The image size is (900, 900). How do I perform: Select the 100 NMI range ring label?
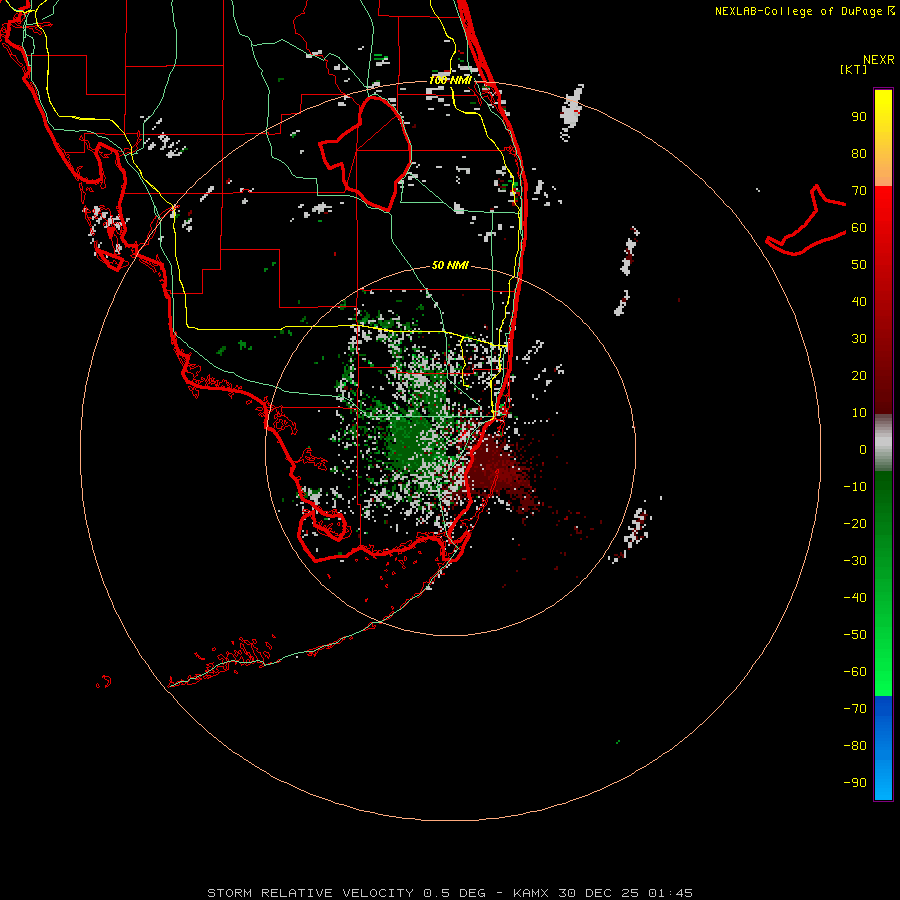[450, 80]
